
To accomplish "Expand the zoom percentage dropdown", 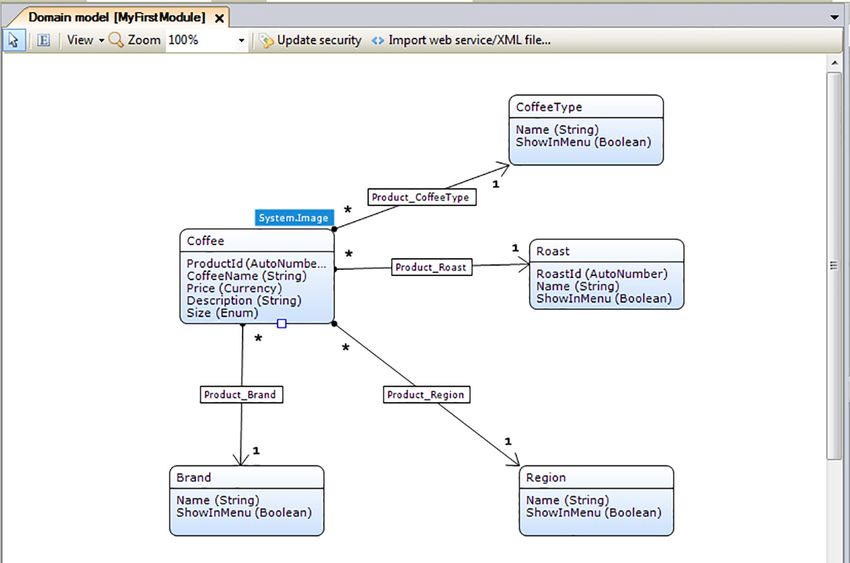I will click(242, 41).
